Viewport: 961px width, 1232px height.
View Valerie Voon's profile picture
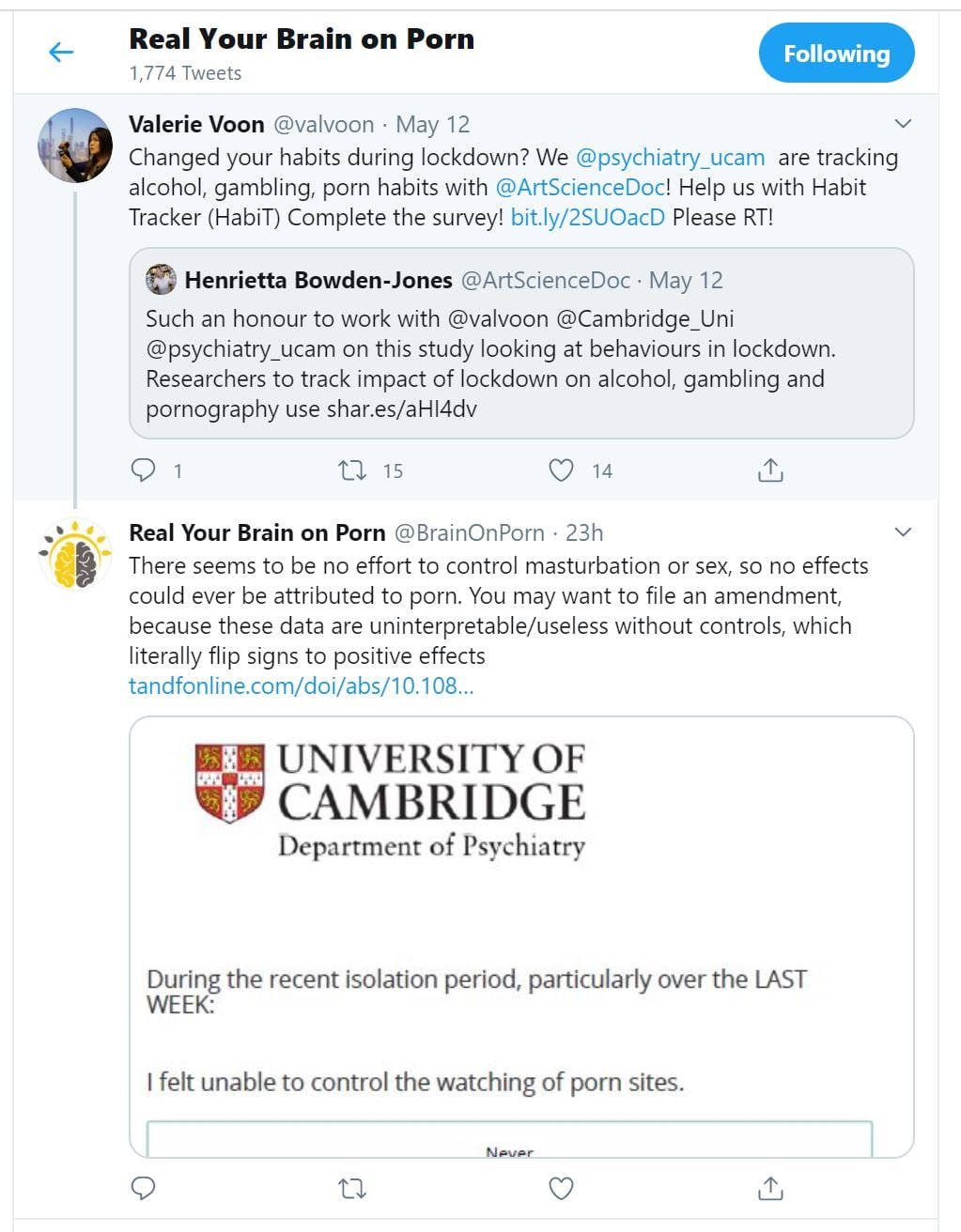pos(74,146)
